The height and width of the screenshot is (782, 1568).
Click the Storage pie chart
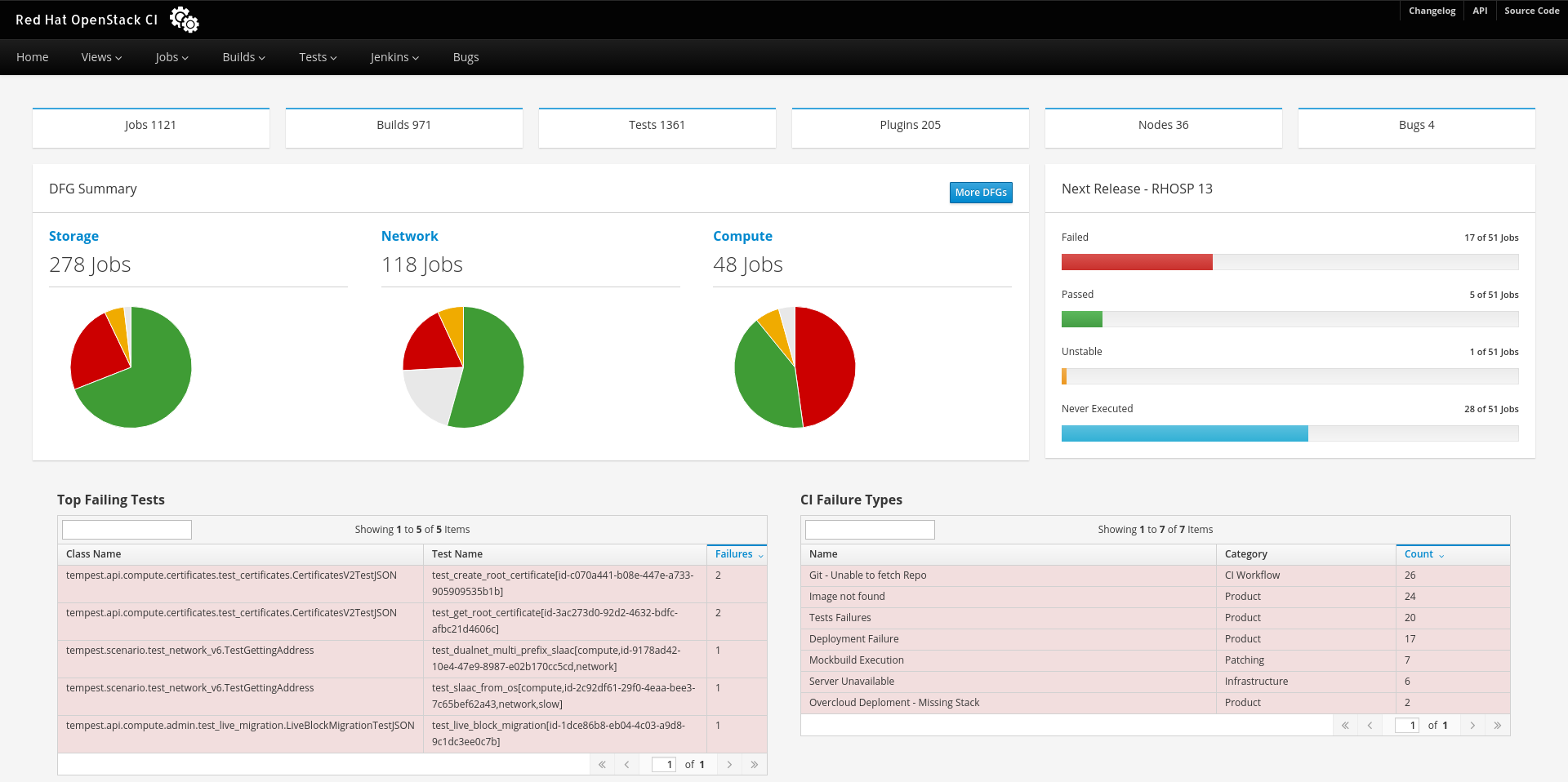[131, 367]
